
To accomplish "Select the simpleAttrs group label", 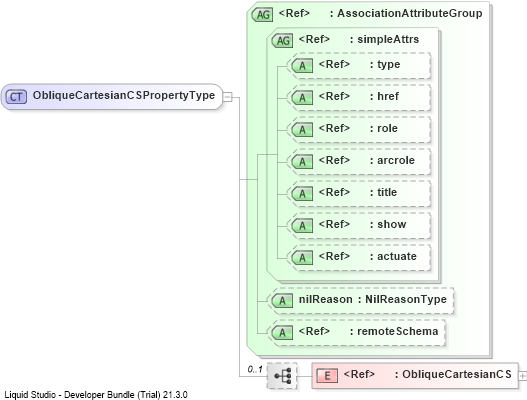I will tap(388, 39).
